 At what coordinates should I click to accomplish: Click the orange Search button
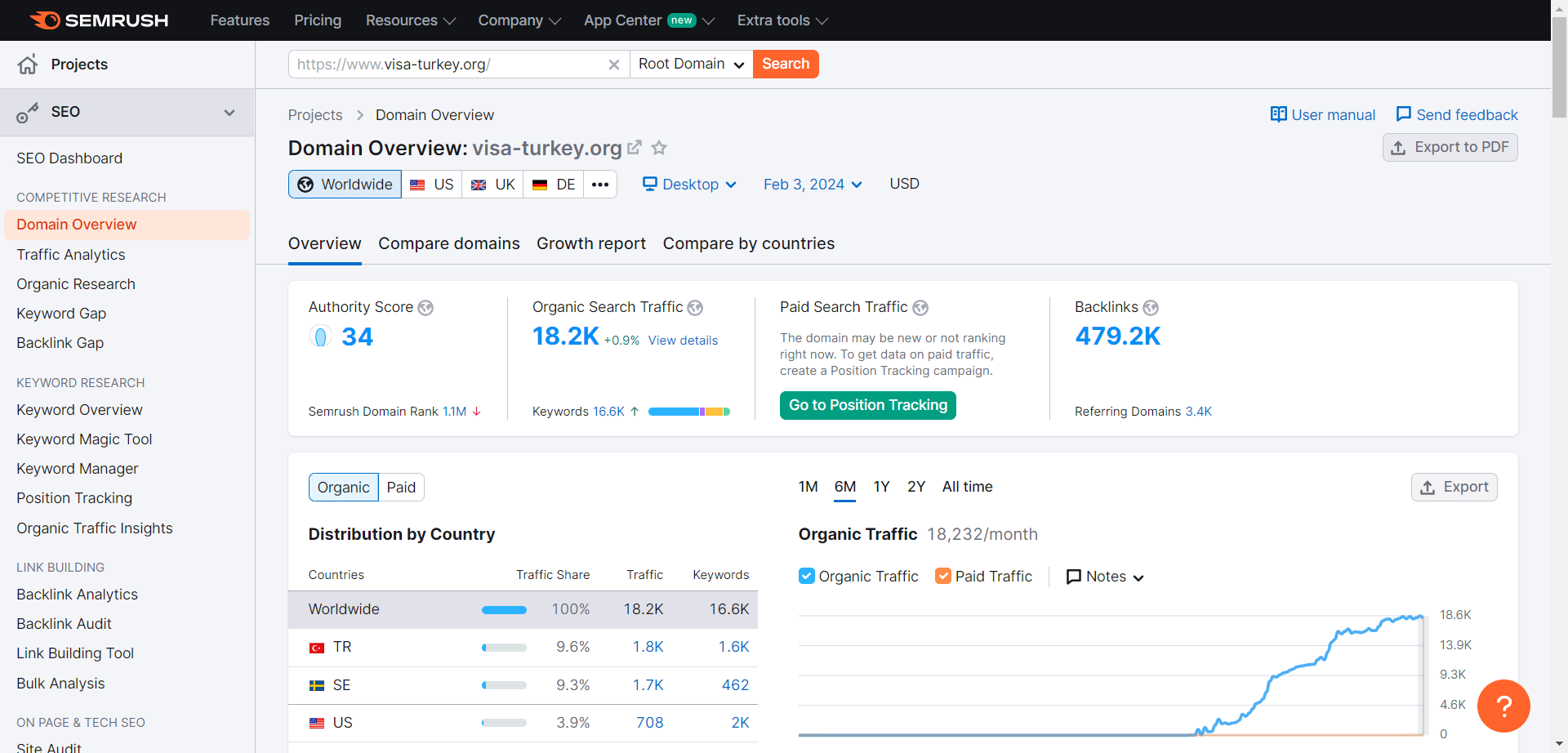click(786, 65)
